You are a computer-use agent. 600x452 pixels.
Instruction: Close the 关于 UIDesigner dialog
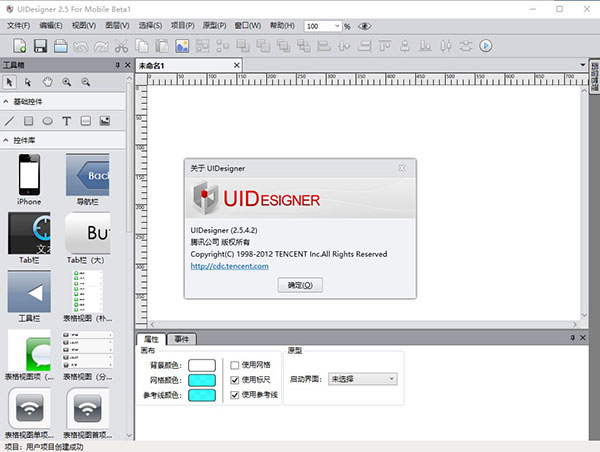coord(402,168)
